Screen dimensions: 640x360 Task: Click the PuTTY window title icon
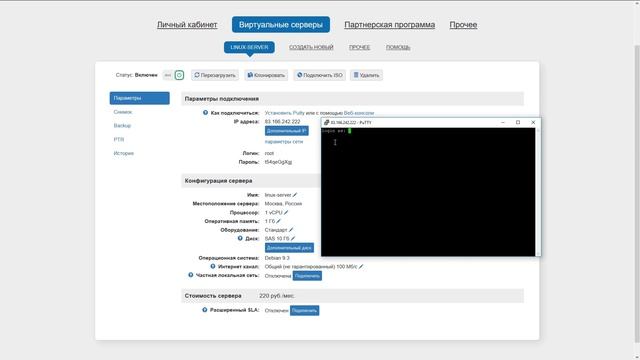click(327, 122)
